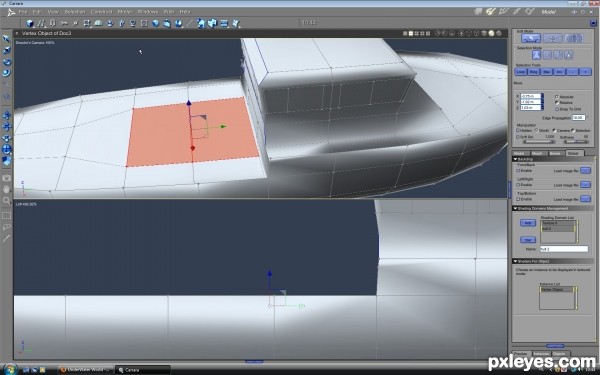Click the yellow sphere display icon in viewport header
600x375 pixels.
pyautogui.click(x=492, y=33)
